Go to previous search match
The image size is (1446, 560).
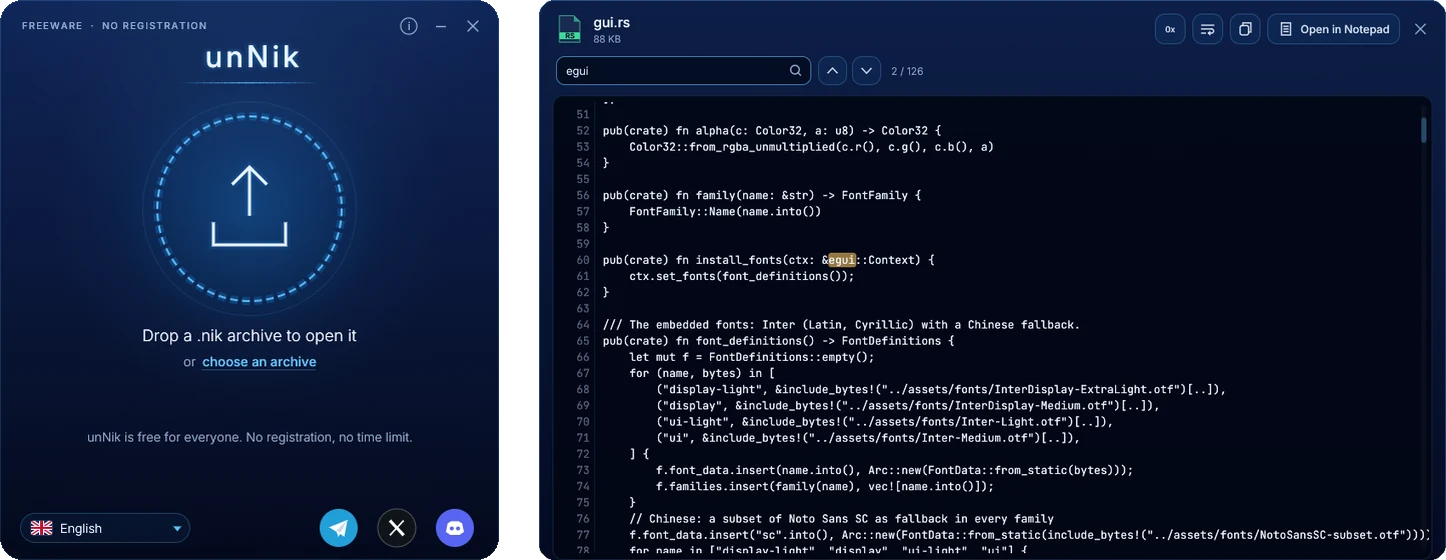[x=832, y=70]
